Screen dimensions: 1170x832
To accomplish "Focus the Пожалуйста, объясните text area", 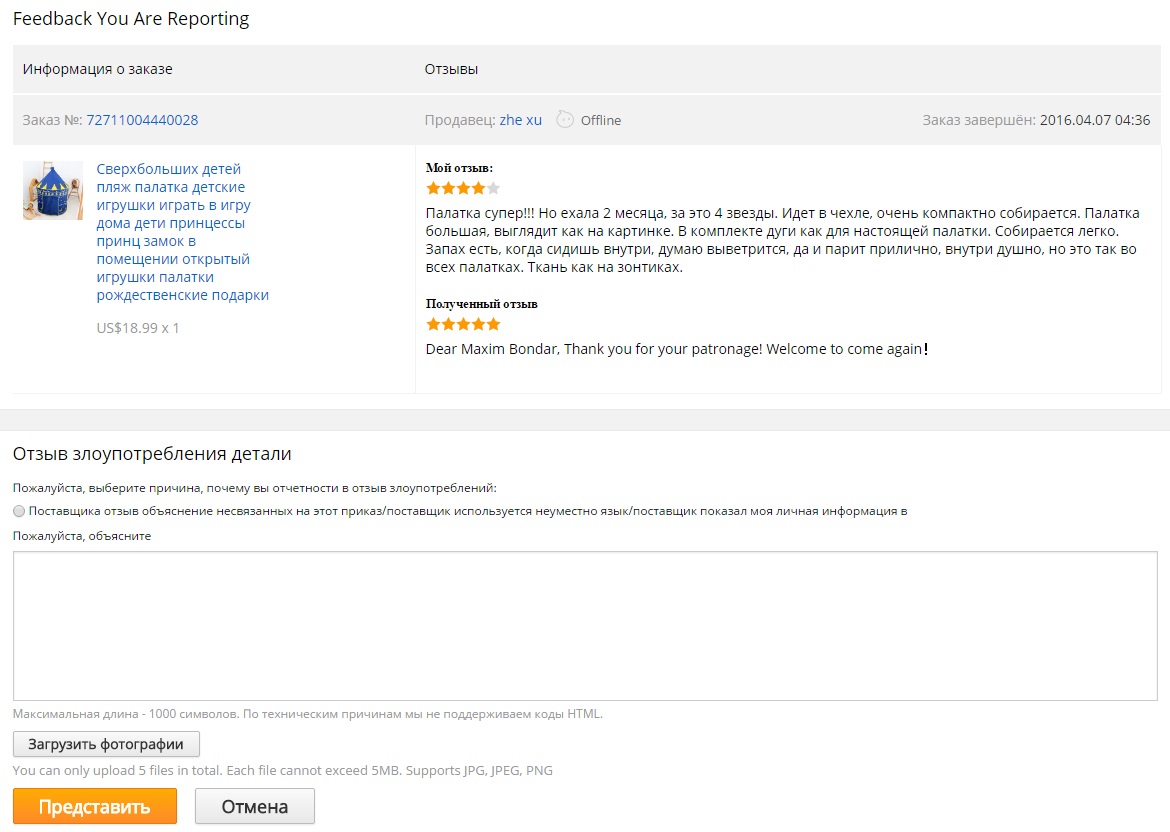I will tap(585, 625).
